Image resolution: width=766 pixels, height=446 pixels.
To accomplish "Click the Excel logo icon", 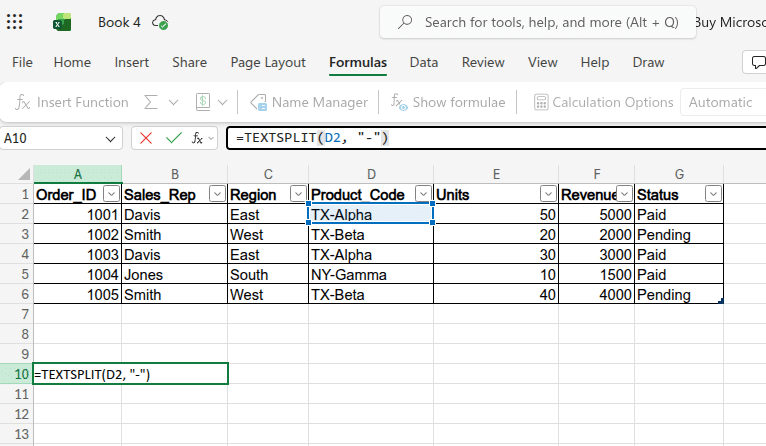I will [x=62, y=22].
